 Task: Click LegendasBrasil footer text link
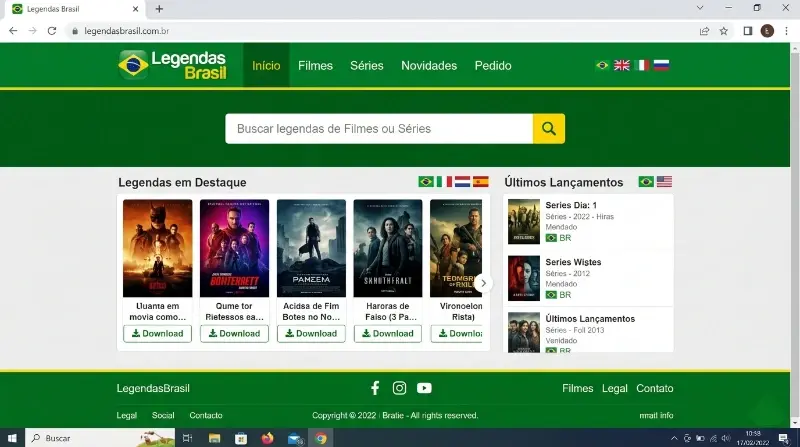(x=153, y=388)
